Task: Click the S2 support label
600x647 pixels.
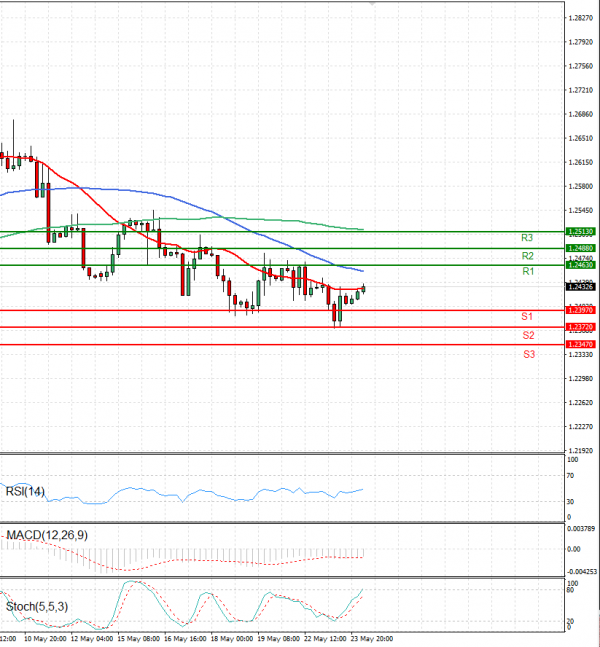Action: pos(528,335)
